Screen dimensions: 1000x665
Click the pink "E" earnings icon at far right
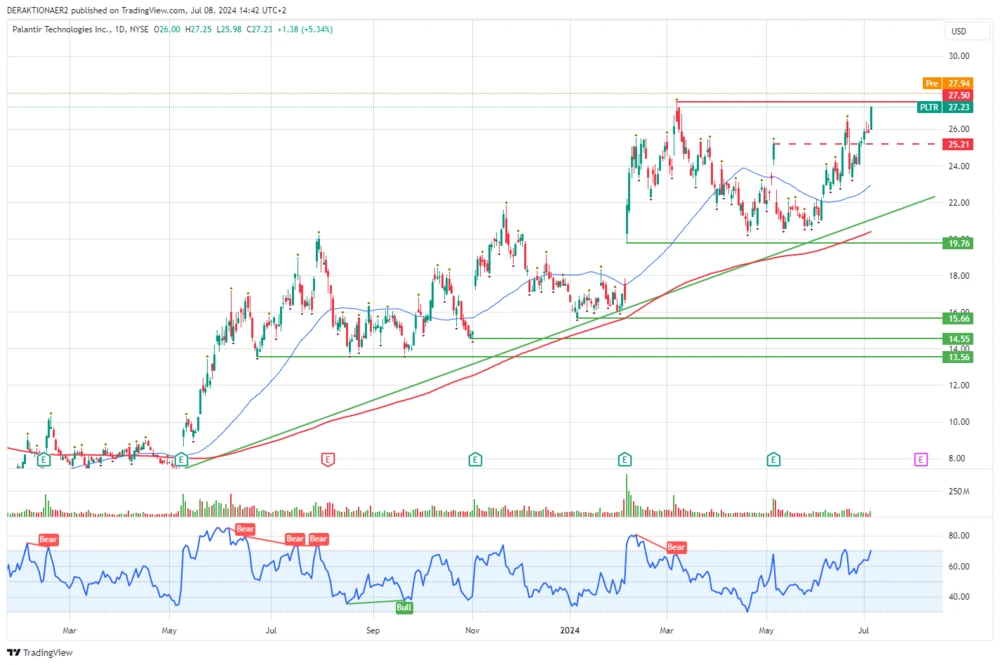(x=921, y=460)
